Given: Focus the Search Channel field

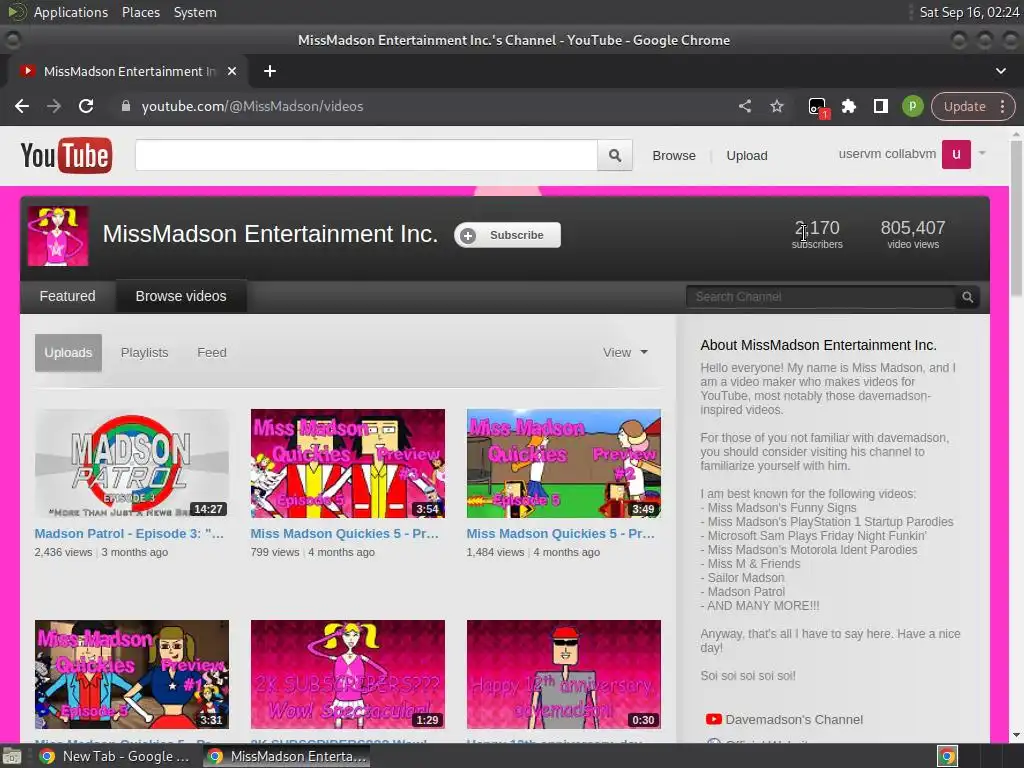Looking at the screenshot, I should click(x=821, y=297).
